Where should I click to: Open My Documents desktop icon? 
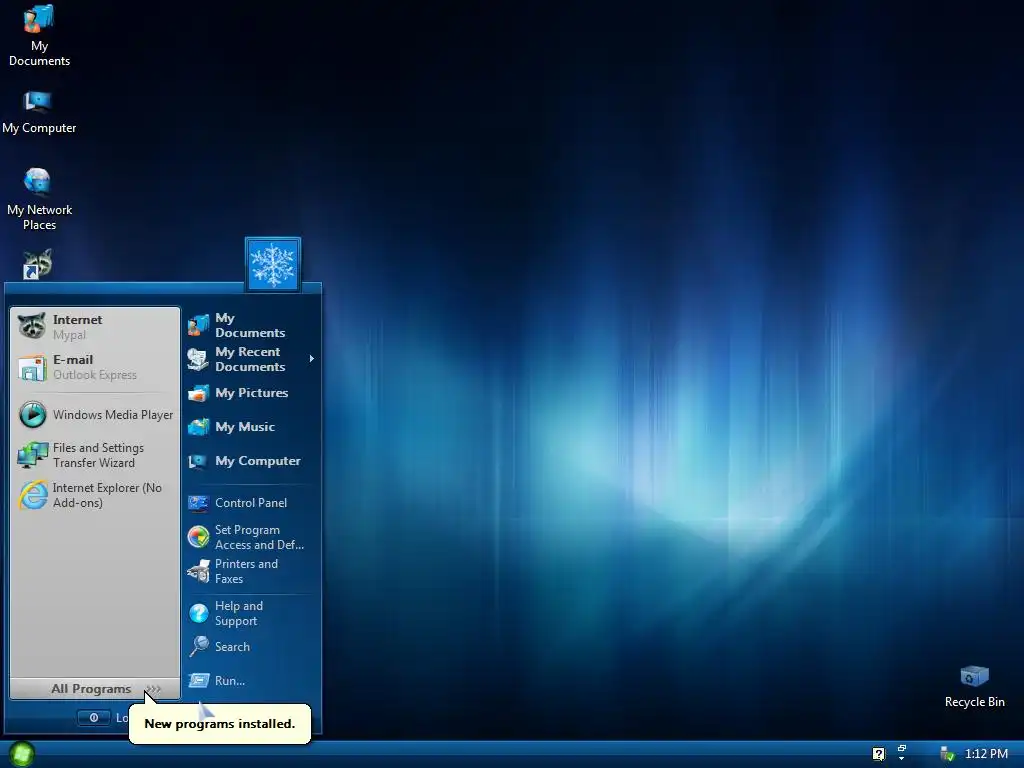pos(39,36)
